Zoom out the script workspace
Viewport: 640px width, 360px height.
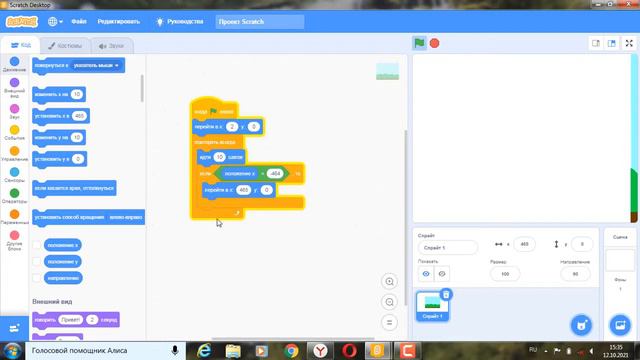[389, 302]
